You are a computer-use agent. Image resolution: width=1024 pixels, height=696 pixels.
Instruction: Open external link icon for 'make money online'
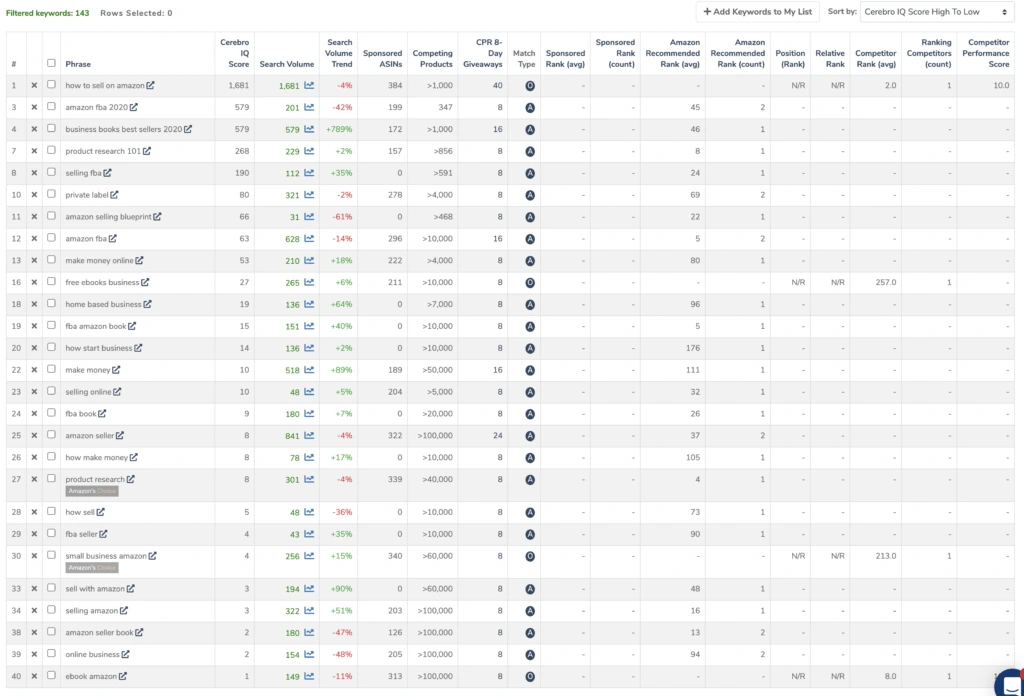139,261
